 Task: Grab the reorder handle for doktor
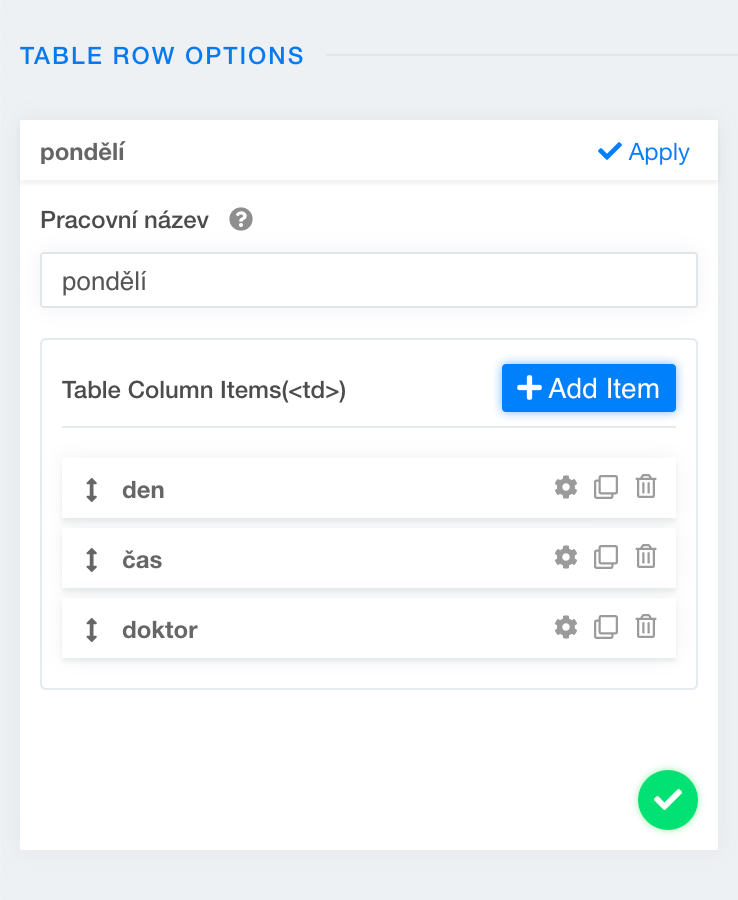tap(92, 630)
